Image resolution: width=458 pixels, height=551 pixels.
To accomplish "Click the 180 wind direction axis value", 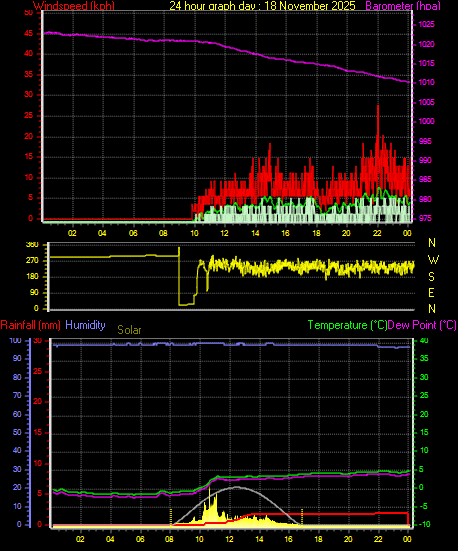I will [33, 277].
